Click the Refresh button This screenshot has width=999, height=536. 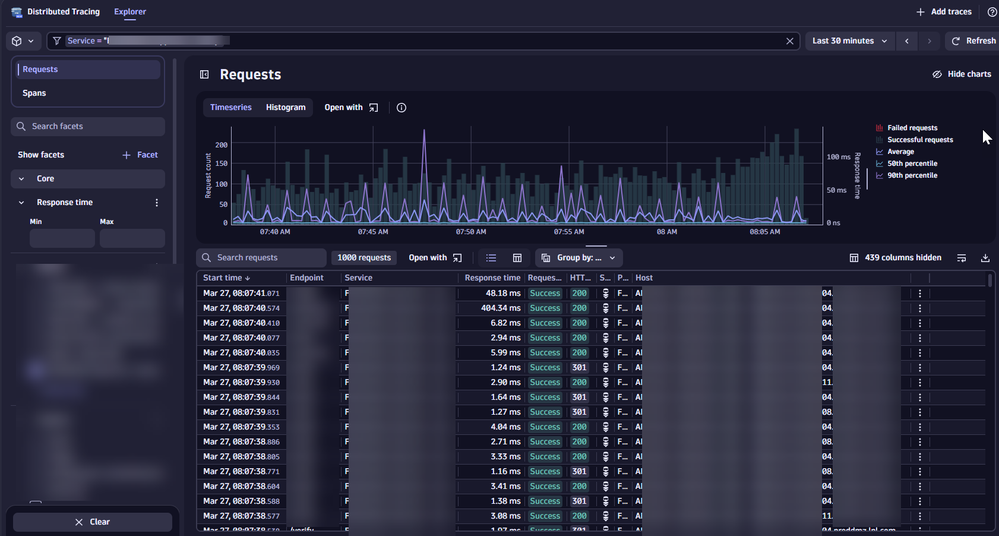click(972, 41)
